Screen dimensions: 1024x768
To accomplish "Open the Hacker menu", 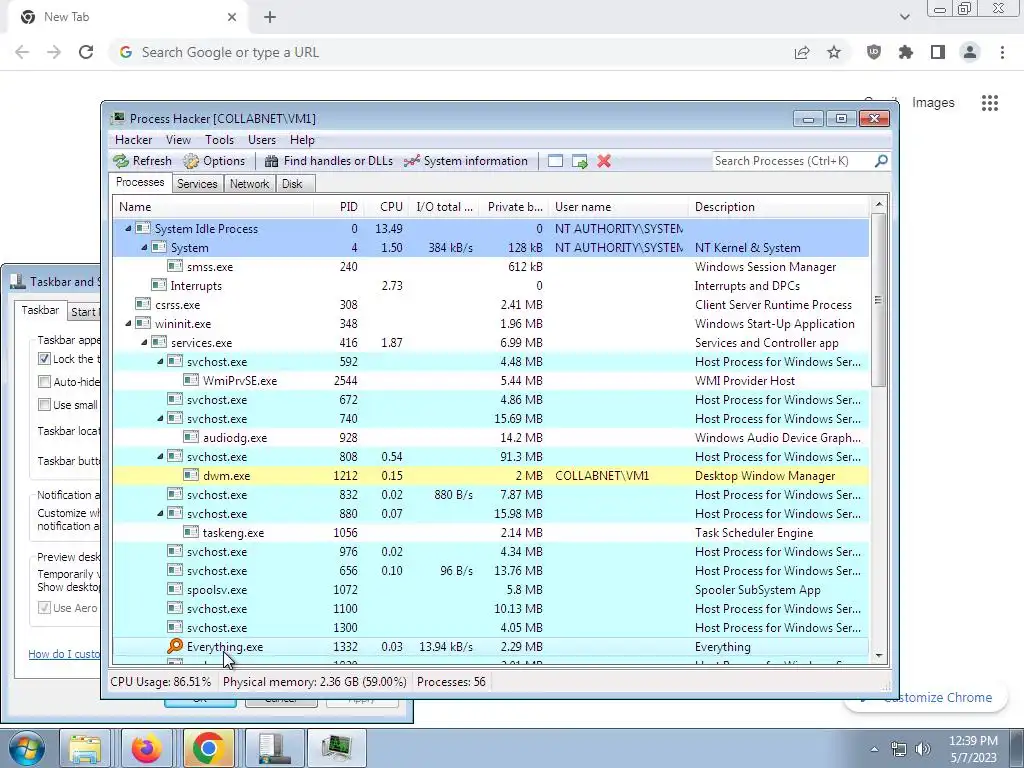I will pos(133,140).
